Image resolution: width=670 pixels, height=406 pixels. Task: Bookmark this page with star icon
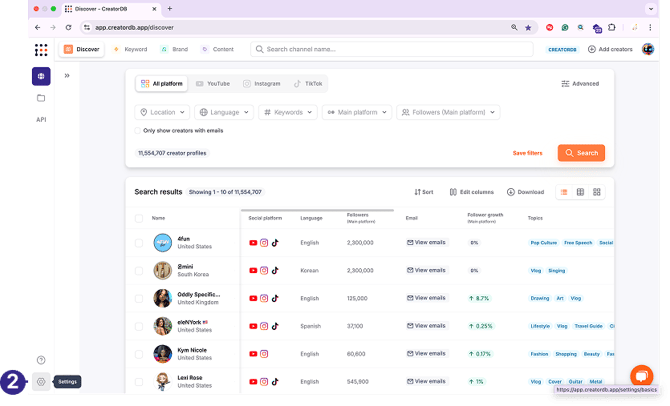tap(528, 28)
